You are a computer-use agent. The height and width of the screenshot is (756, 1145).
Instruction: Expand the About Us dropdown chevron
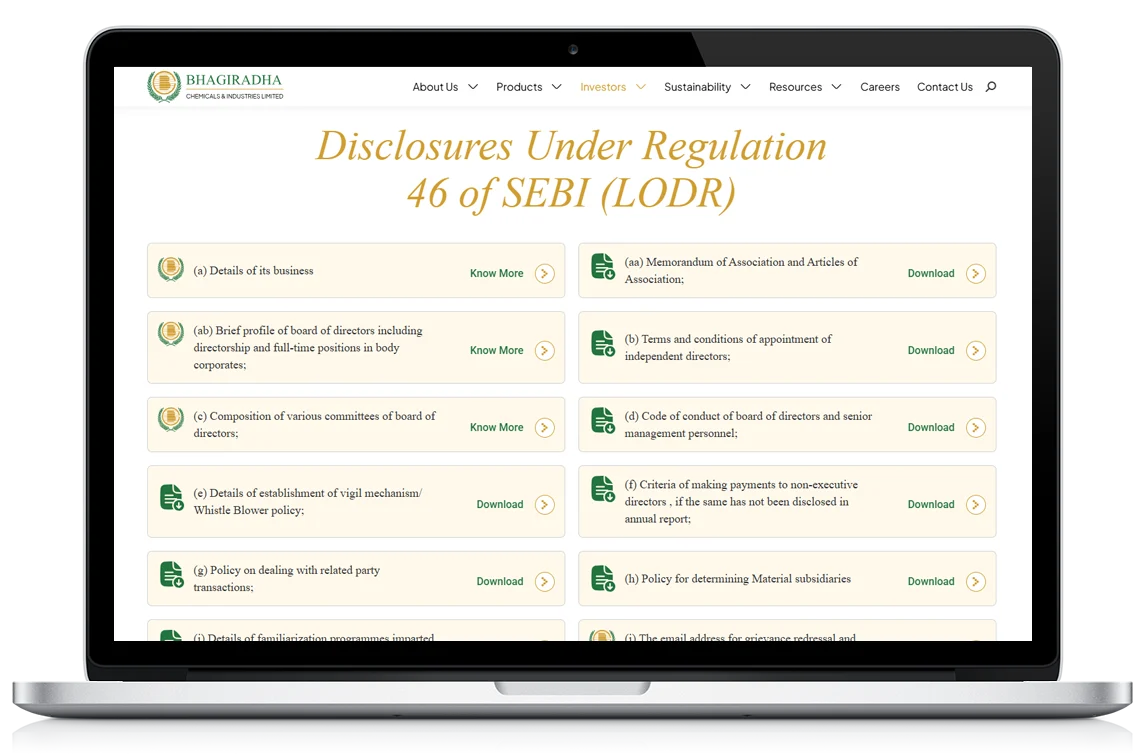coord(473,87)
